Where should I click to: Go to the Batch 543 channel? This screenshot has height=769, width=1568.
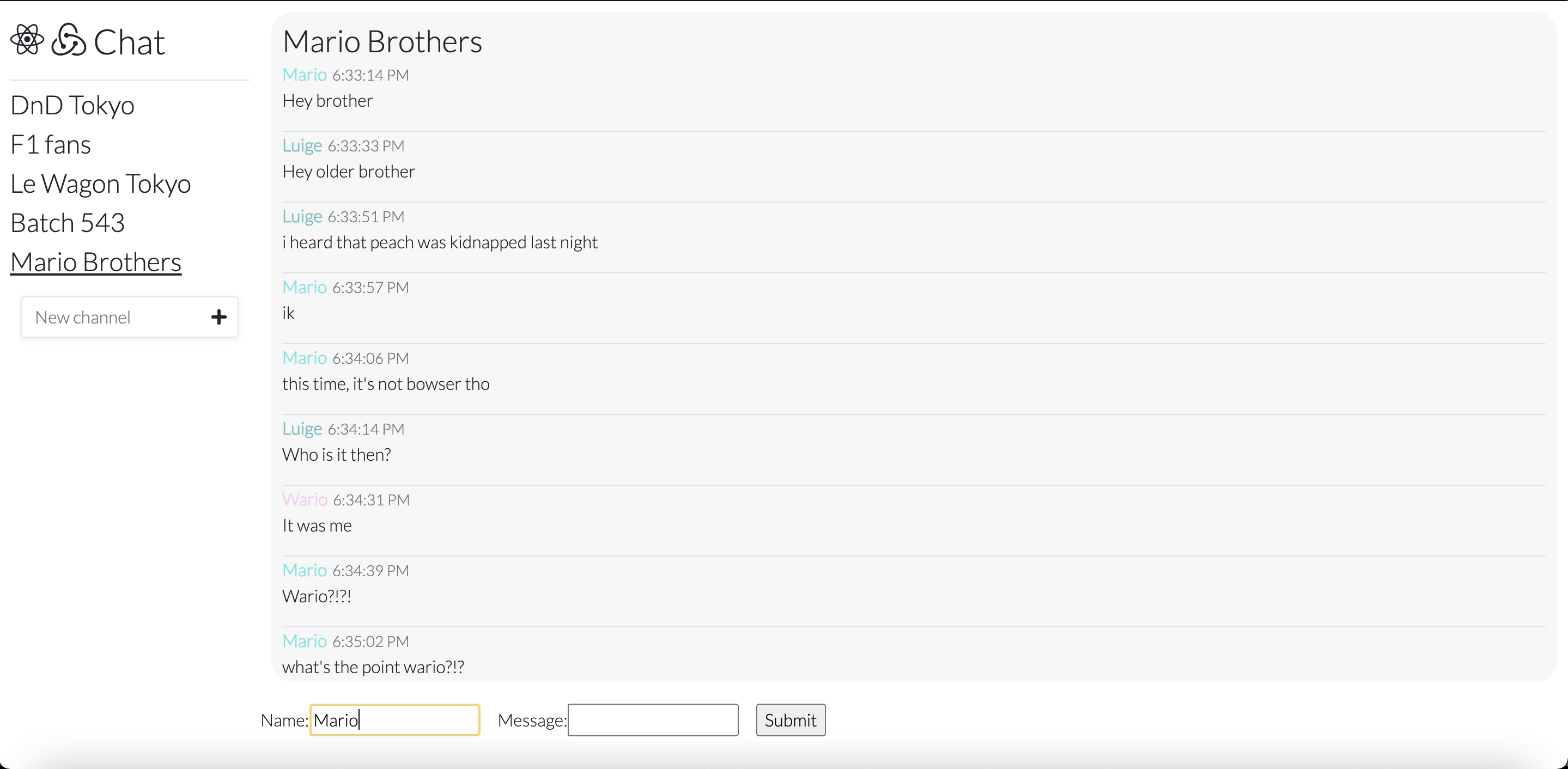(x=68, y=223)
